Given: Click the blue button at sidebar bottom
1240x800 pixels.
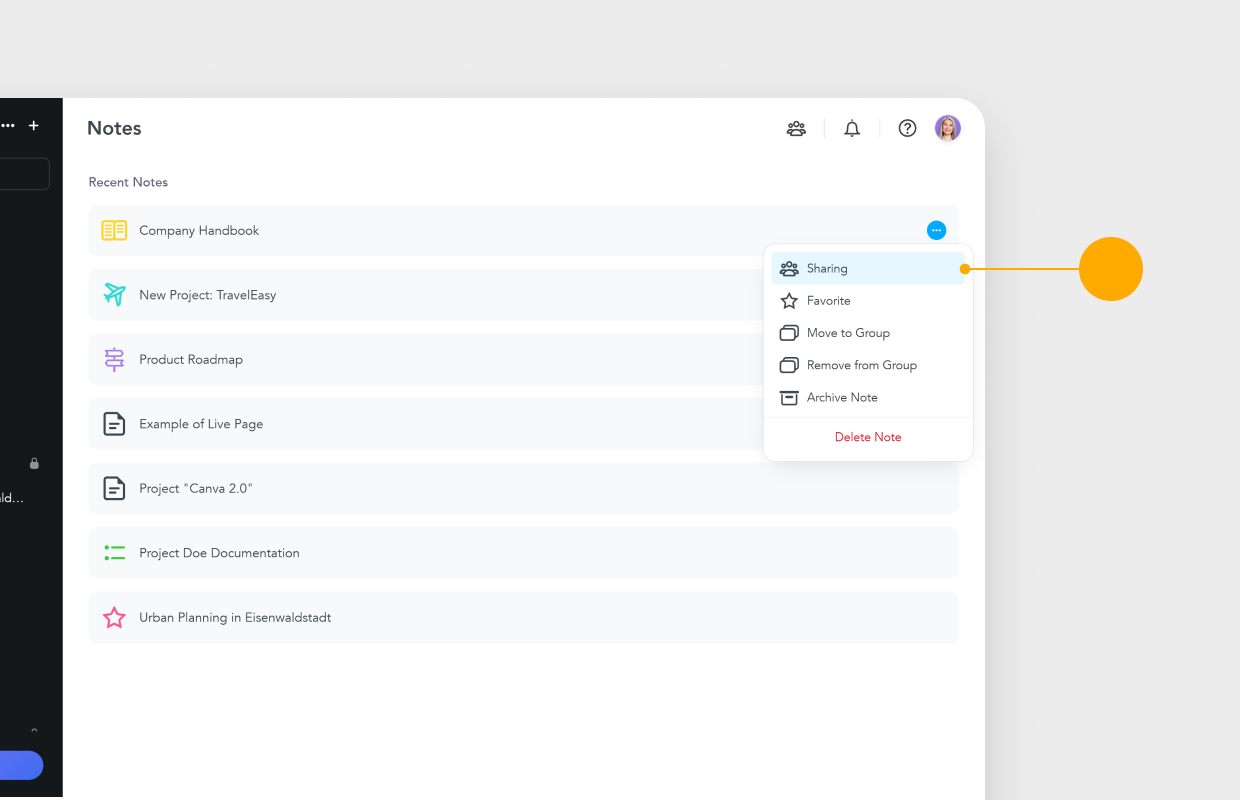Looking at the screenshot, I should click(21, 765).
